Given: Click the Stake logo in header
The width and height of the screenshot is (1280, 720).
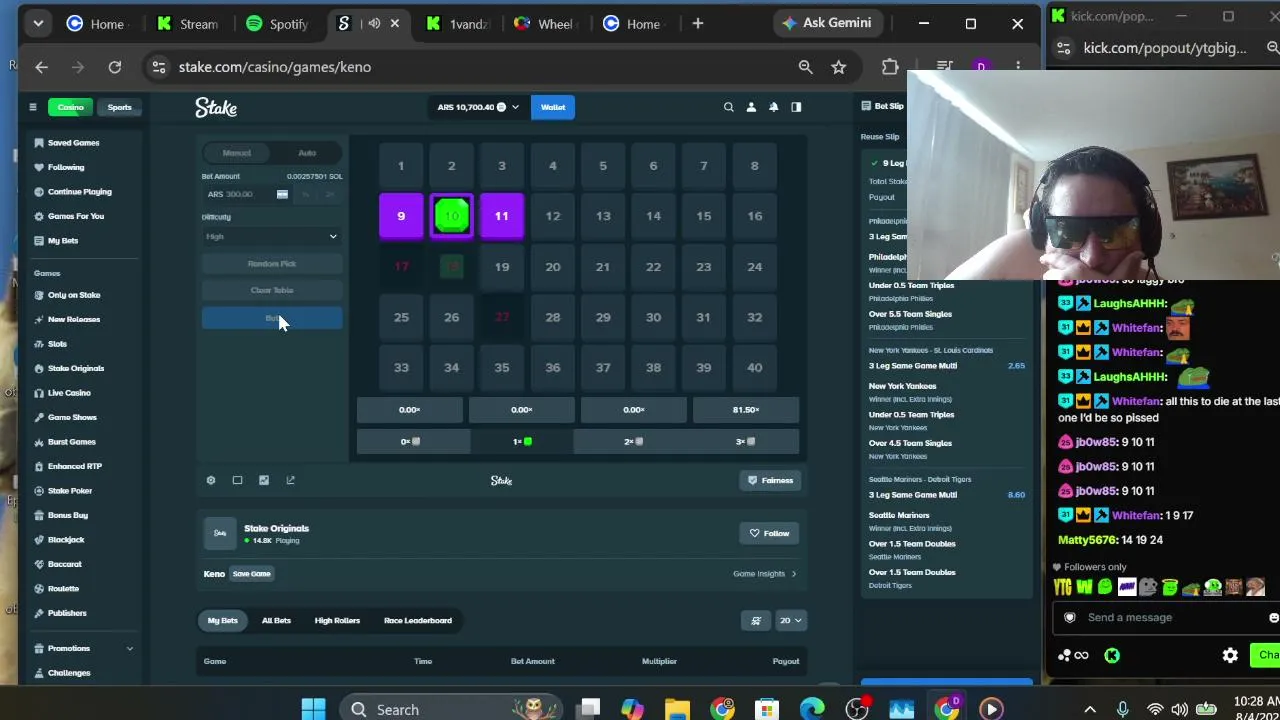Looking at the screenshot, I should [216, 107].
